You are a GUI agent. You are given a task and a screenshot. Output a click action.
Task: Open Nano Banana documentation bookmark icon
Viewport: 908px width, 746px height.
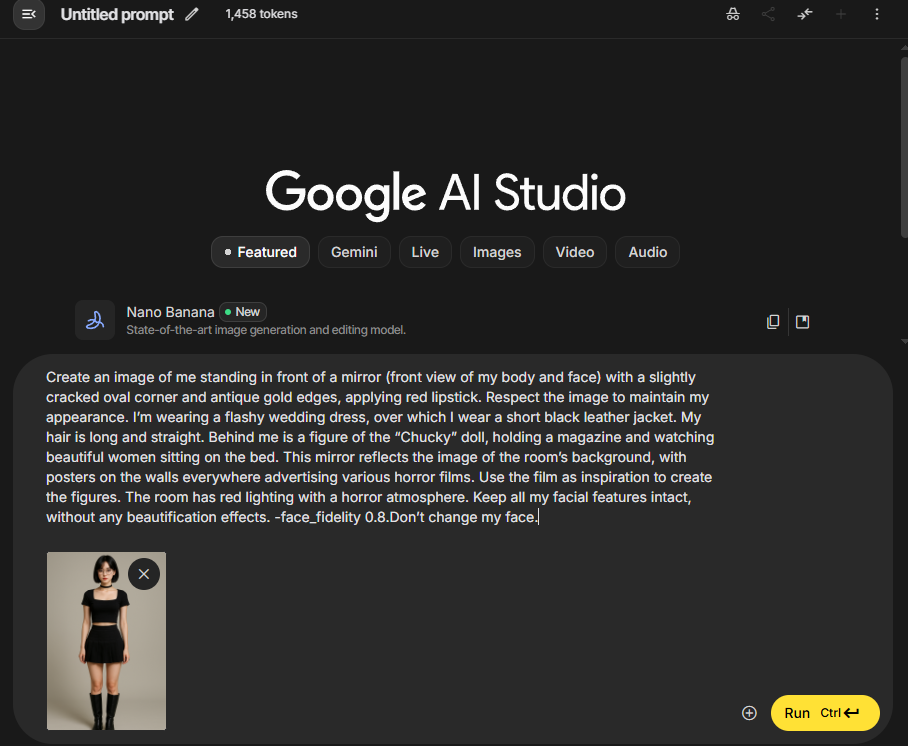tap(802, 321)
